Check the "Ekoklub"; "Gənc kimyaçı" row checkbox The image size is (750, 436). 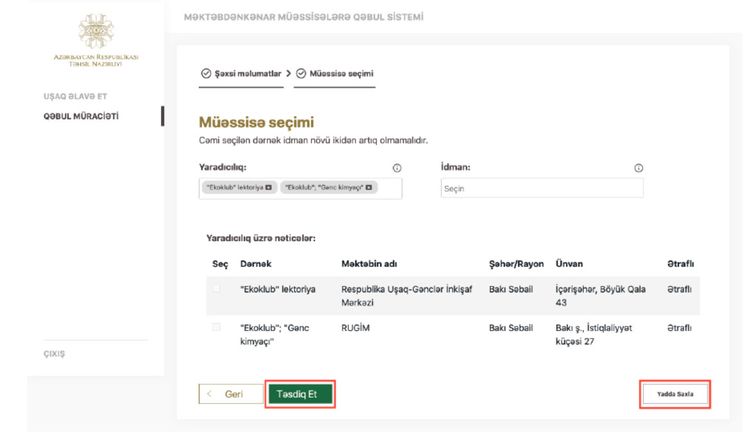[215, 327]
